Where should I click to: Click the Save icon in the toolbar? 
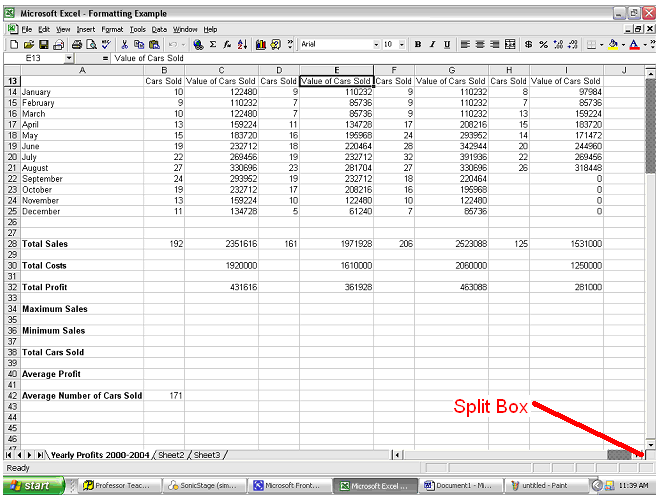click(x=44, y=45)
